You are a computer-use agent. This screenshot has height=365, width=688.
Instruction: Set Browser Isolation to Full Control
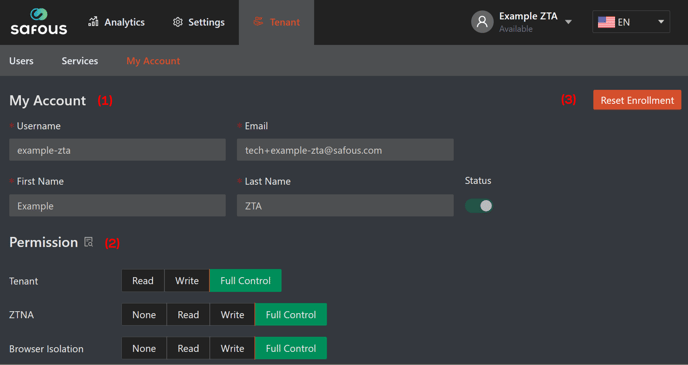[x=291, y=348]
